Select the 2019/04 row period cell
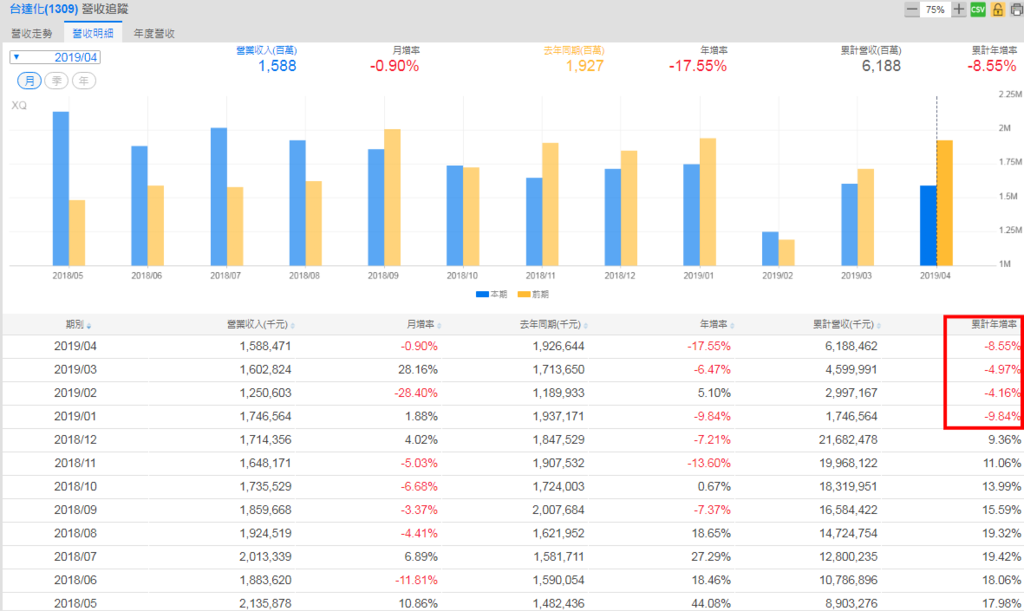The height and width of the screenshot is (611, 1024). click(75, 346)
